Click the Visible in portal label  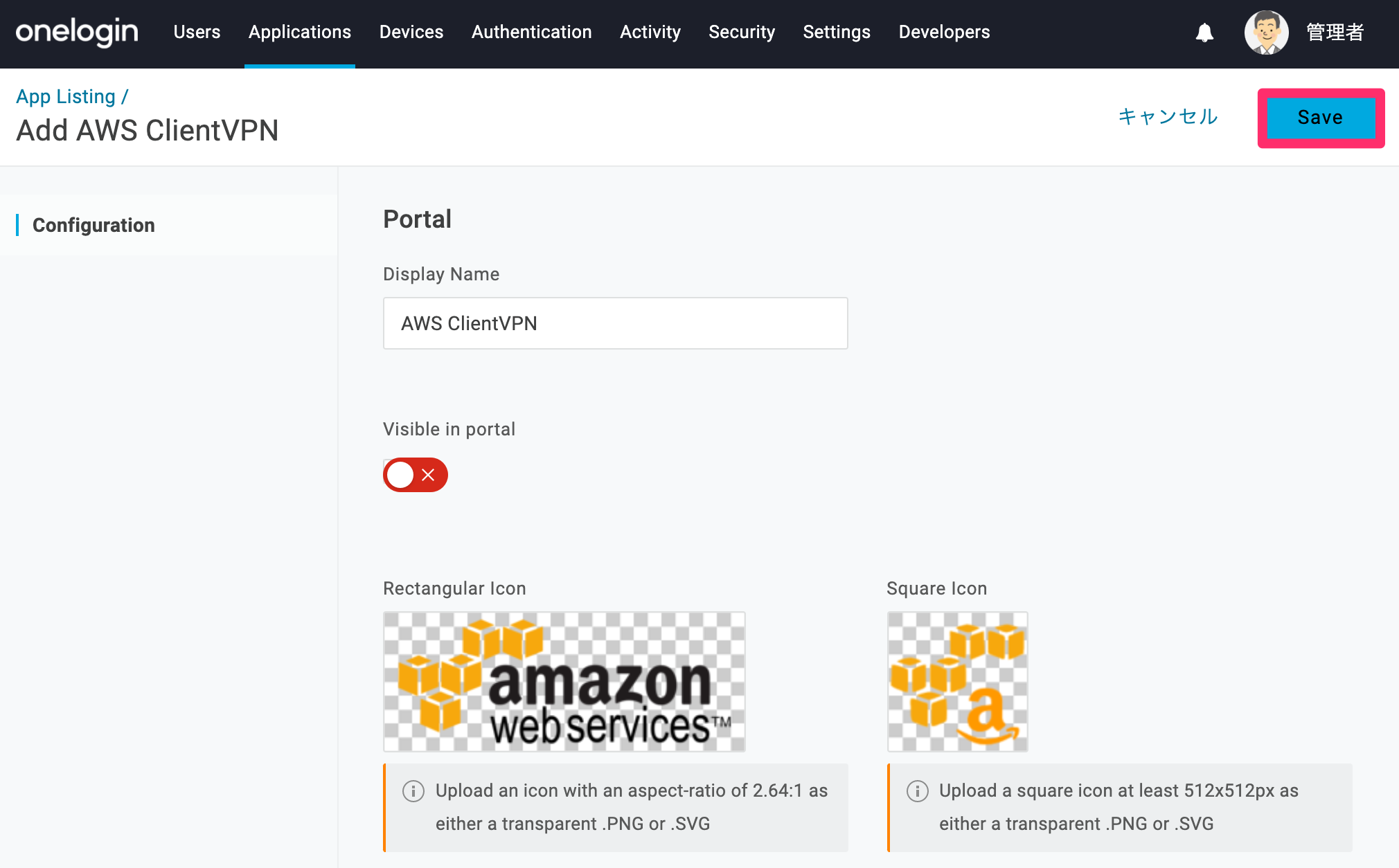tap(449, 429)
